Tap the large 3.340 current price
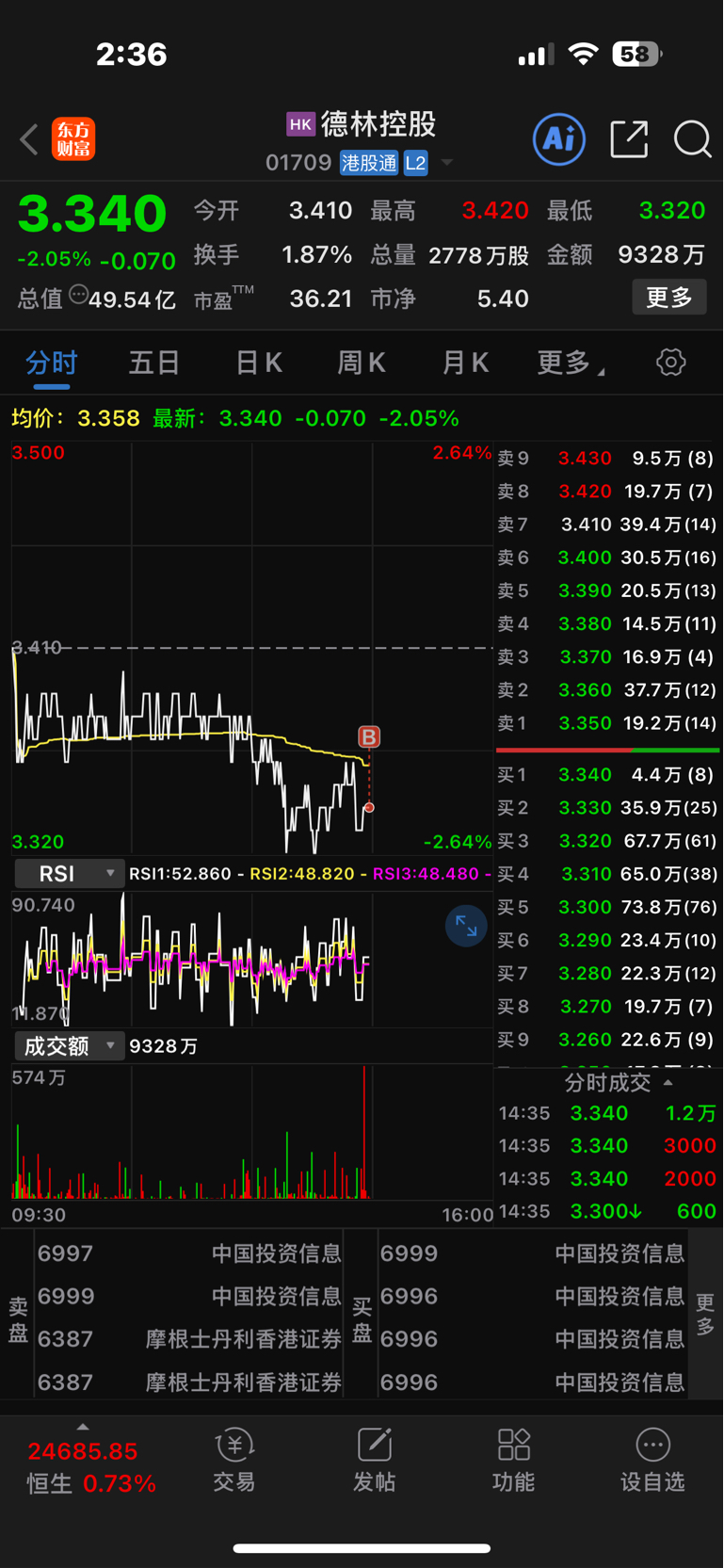The image size is (724, 1568). [x=92, y=213]
